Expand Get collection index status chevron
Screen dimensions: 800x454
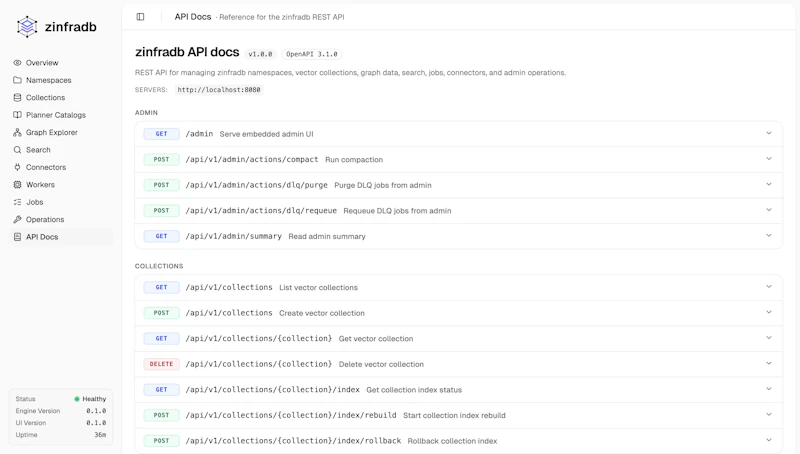pos(768,389)
